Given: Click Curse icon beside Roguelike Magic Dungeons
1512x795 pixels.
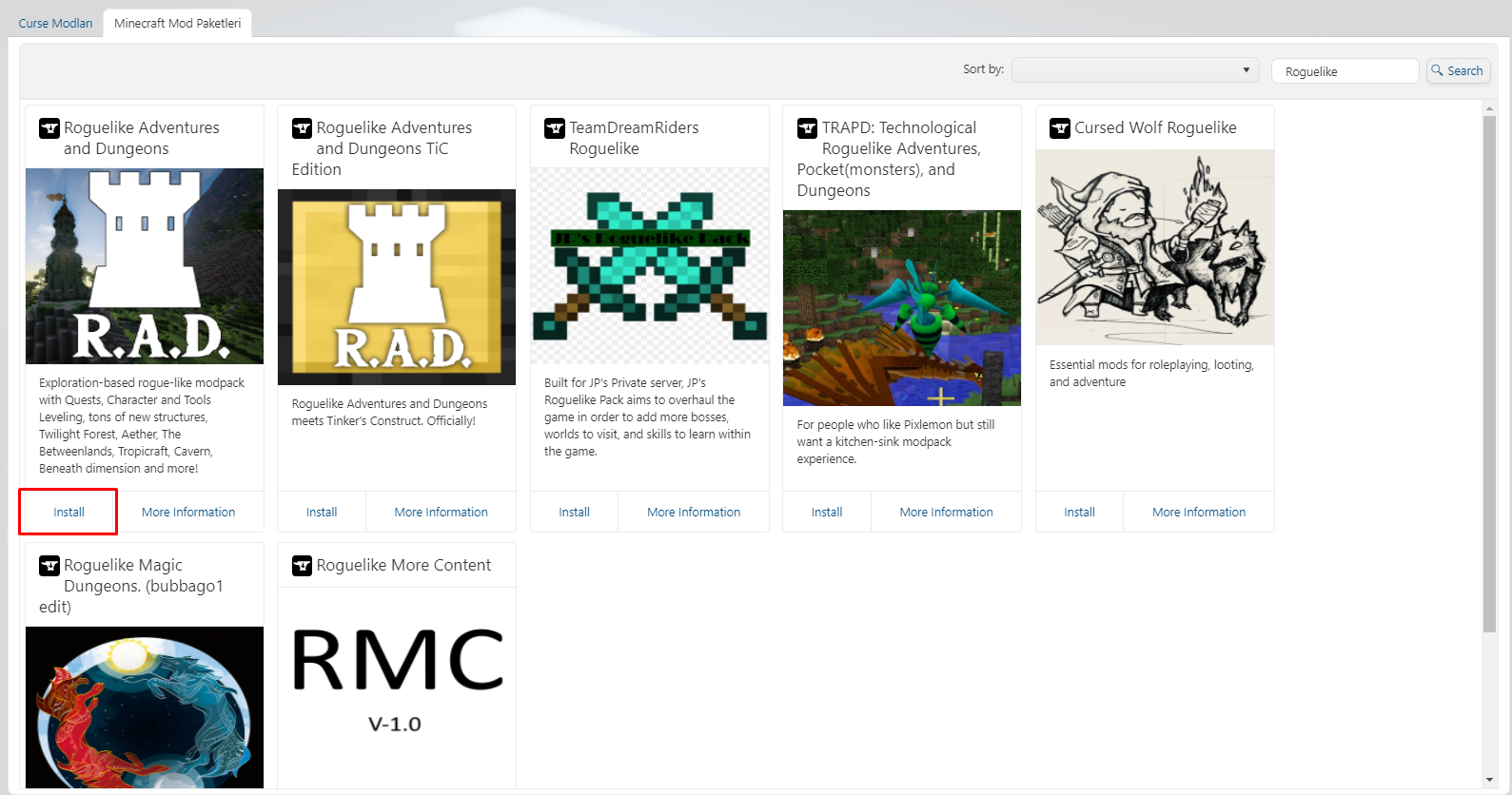Looking at the screenshot, I should tap(49, 566).
